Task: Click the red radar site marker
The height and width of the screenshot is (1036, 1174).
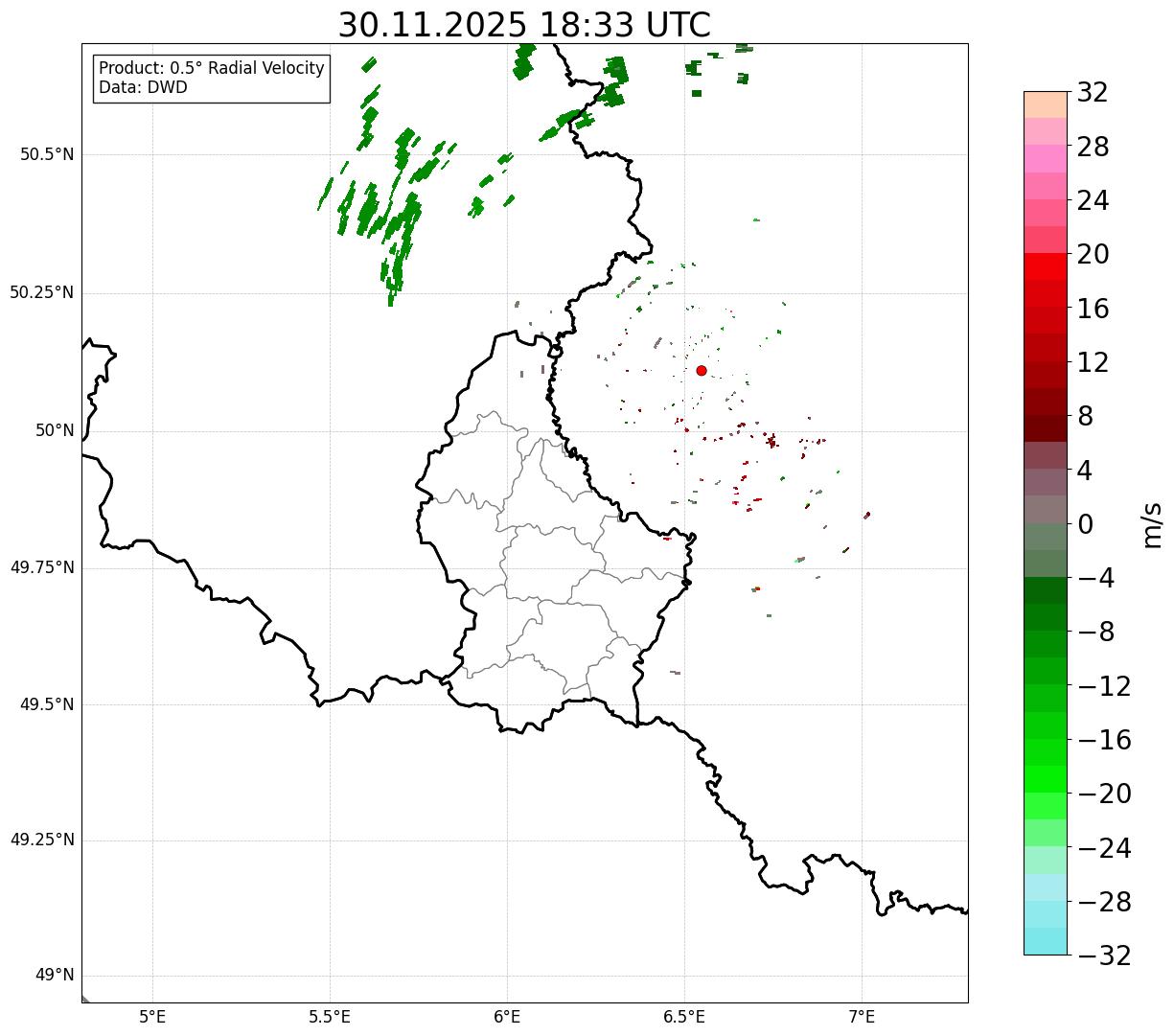Action: pos(702,370)
